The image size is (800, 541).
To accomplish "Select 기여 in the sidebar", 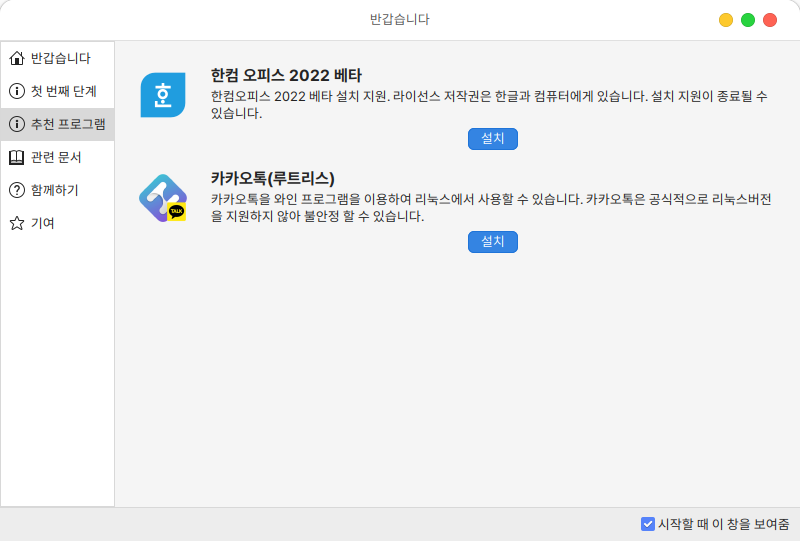I will click(x=43, y=223).
